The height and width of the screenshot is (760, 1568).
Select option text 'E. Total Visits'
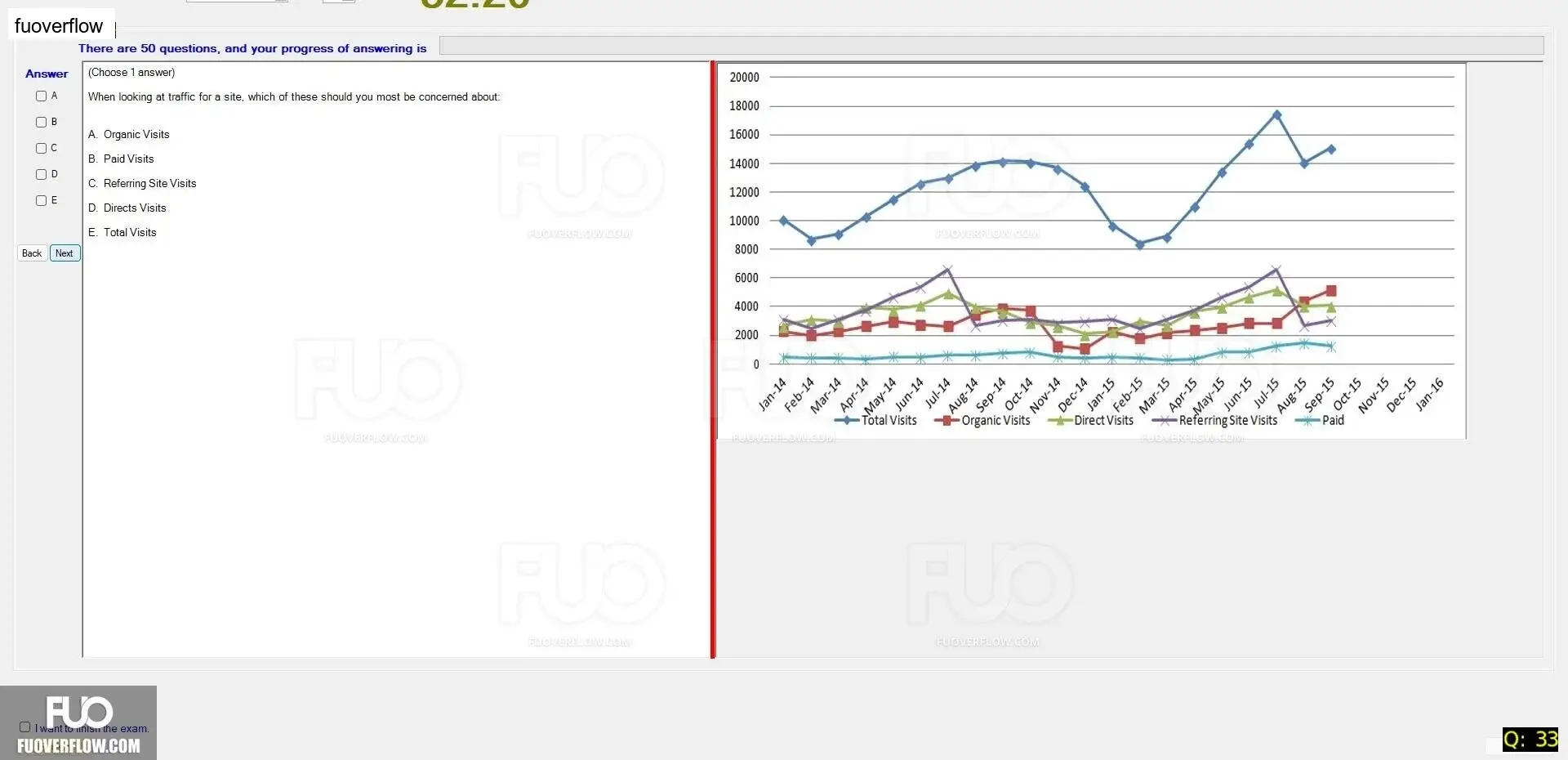pyautogui.click(x=122, y=233)
